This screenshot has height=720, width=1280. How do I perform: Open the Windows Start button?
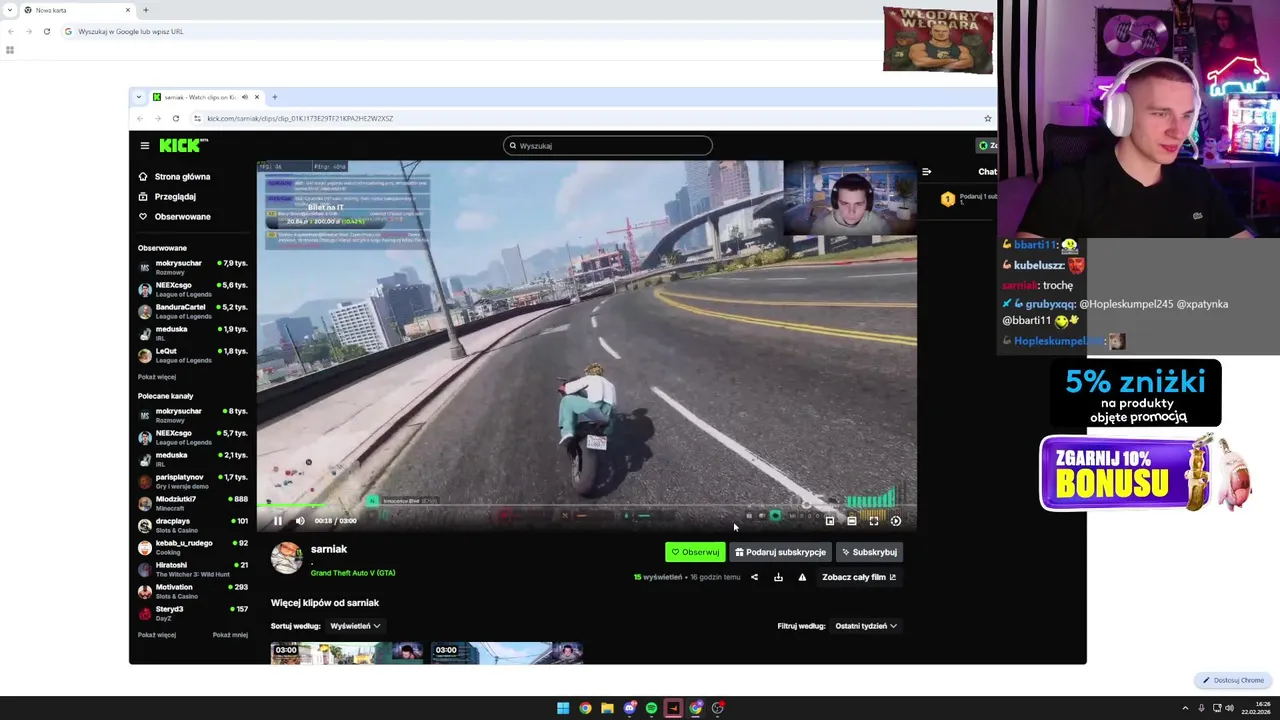point(563,708)
